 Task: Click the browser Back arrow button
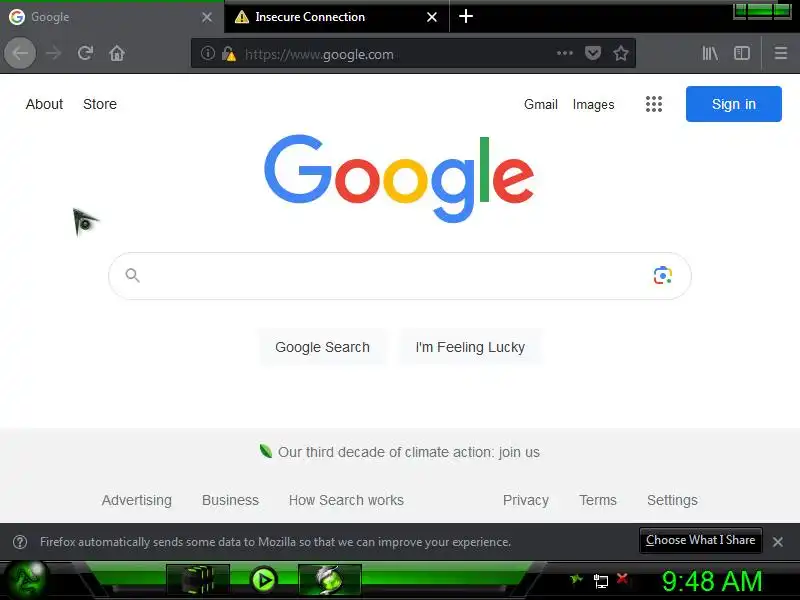pos(20,53)
